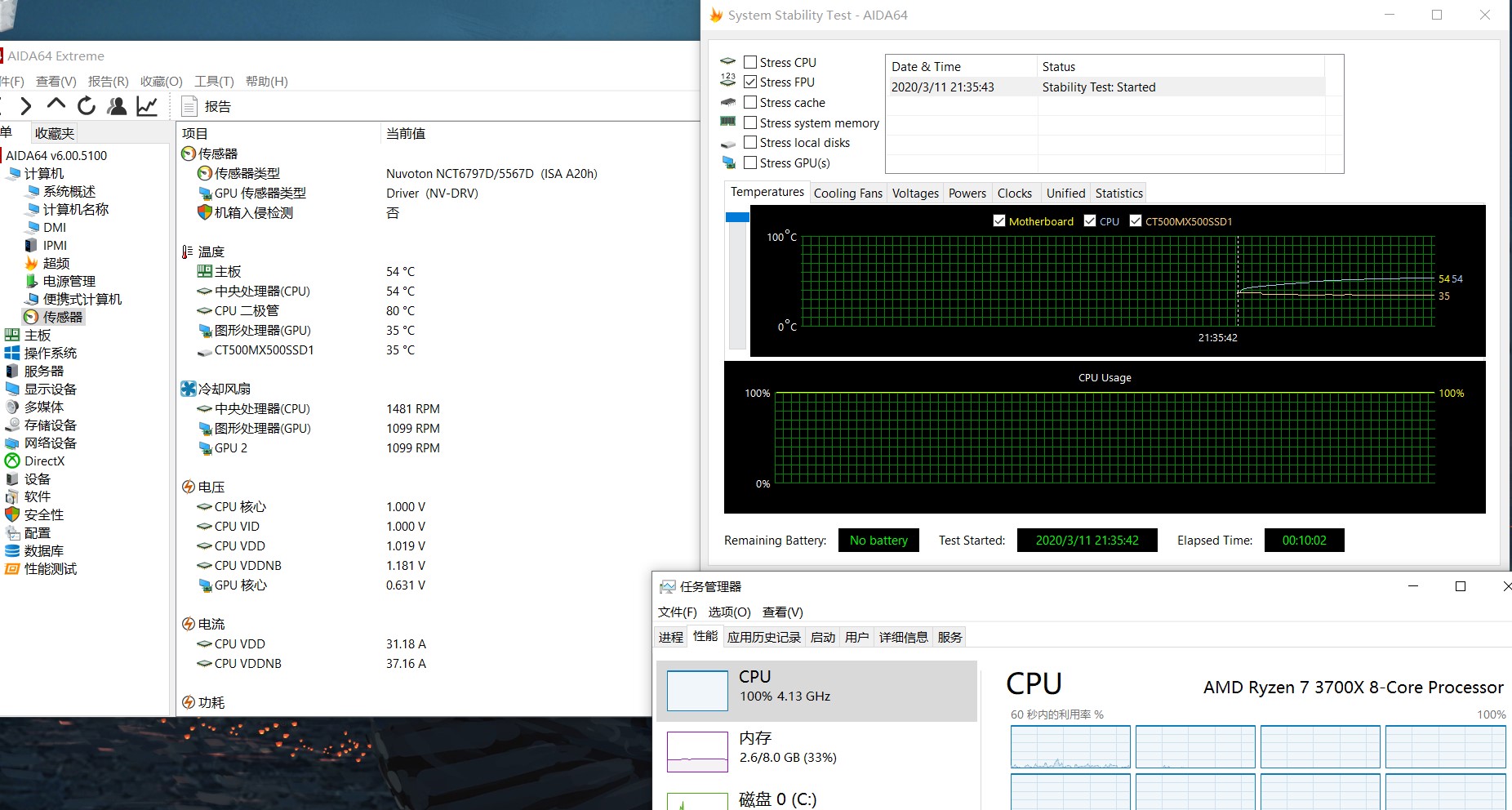Click the 报告 report icon
This screenshot has width=1512, height=810.
(189, 106)
